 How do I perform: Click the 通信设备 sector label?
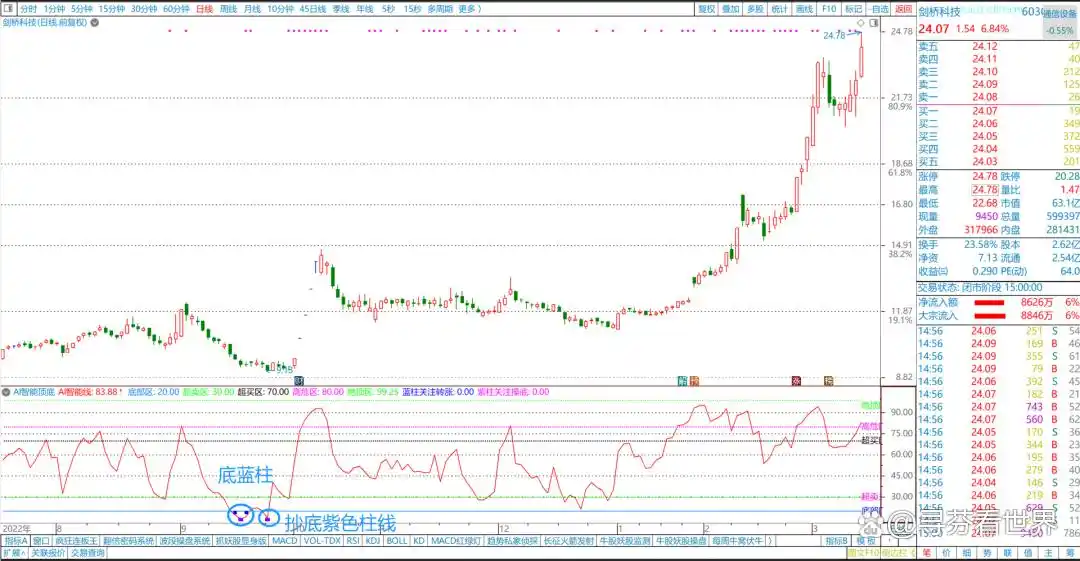[1061, 13]
